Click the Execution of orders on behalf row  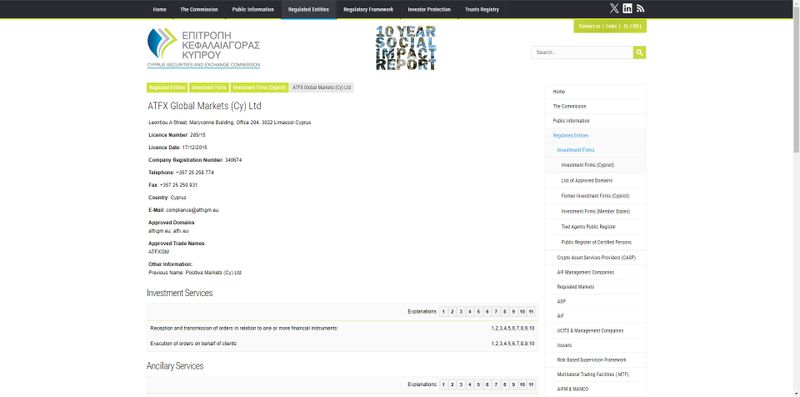click(x=342, y=344)
